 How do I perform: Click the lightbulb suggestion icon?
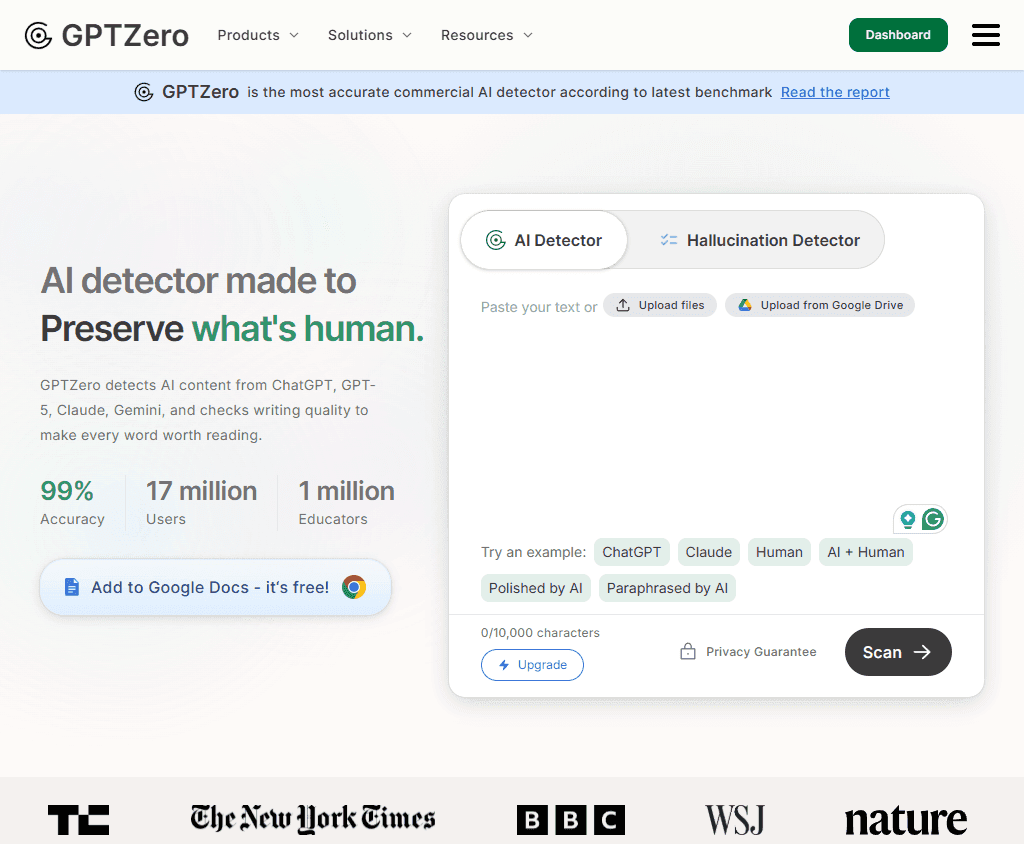[x=907, y=519]
